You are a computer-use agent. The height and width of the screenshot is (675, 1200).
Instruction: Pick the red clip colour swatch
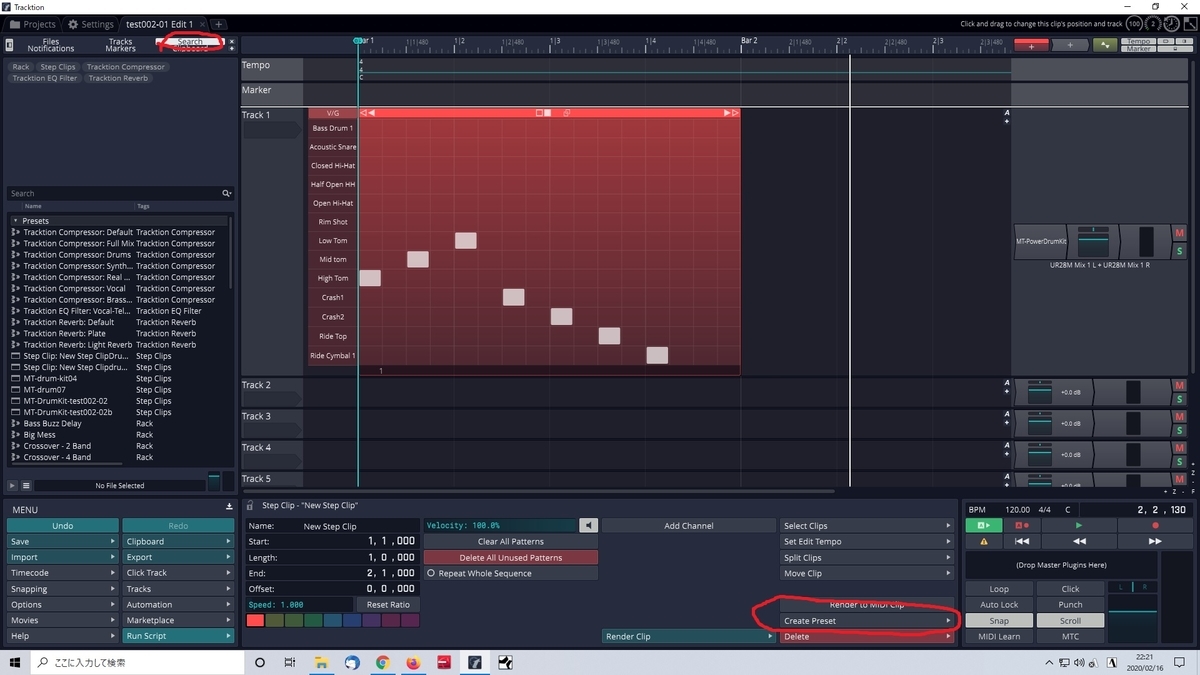tap(255, 621)
